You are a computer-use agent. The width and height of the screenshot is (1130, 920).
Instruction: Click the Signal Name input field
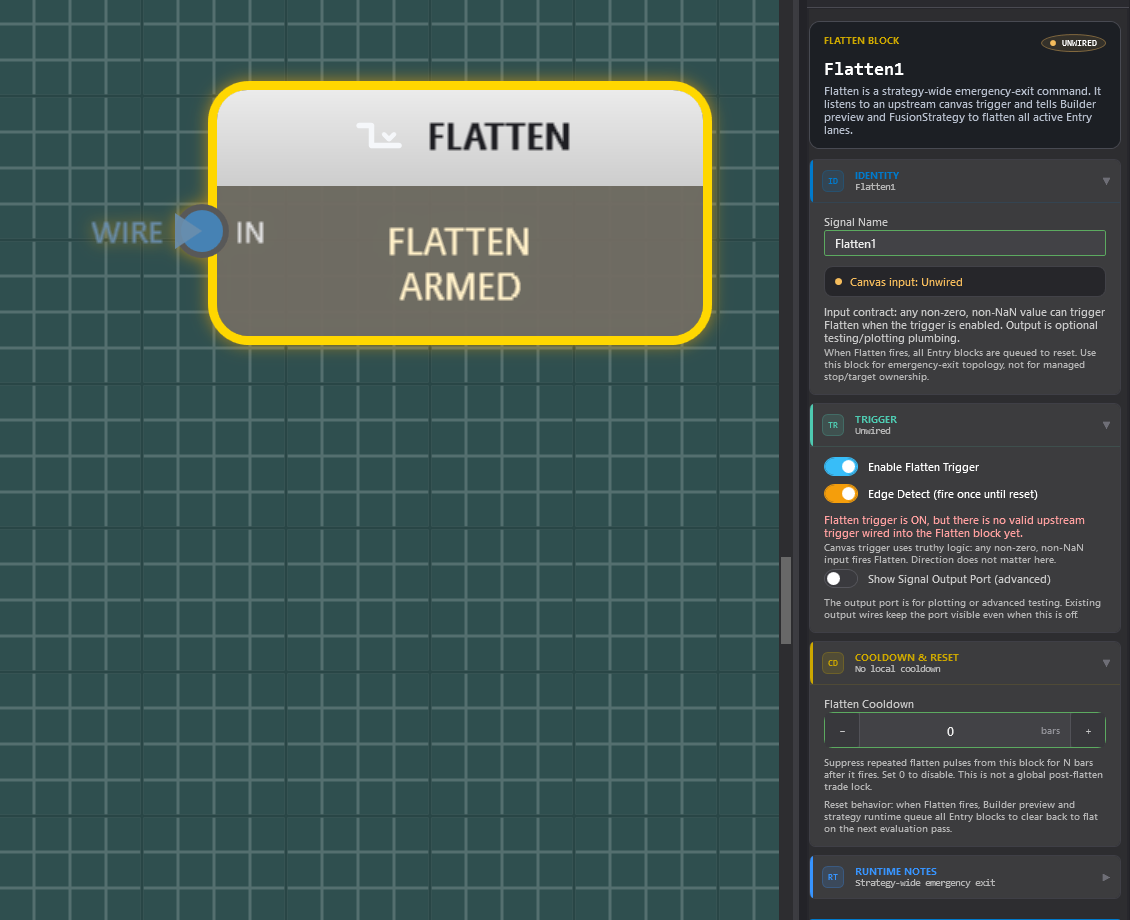[964, 244]
